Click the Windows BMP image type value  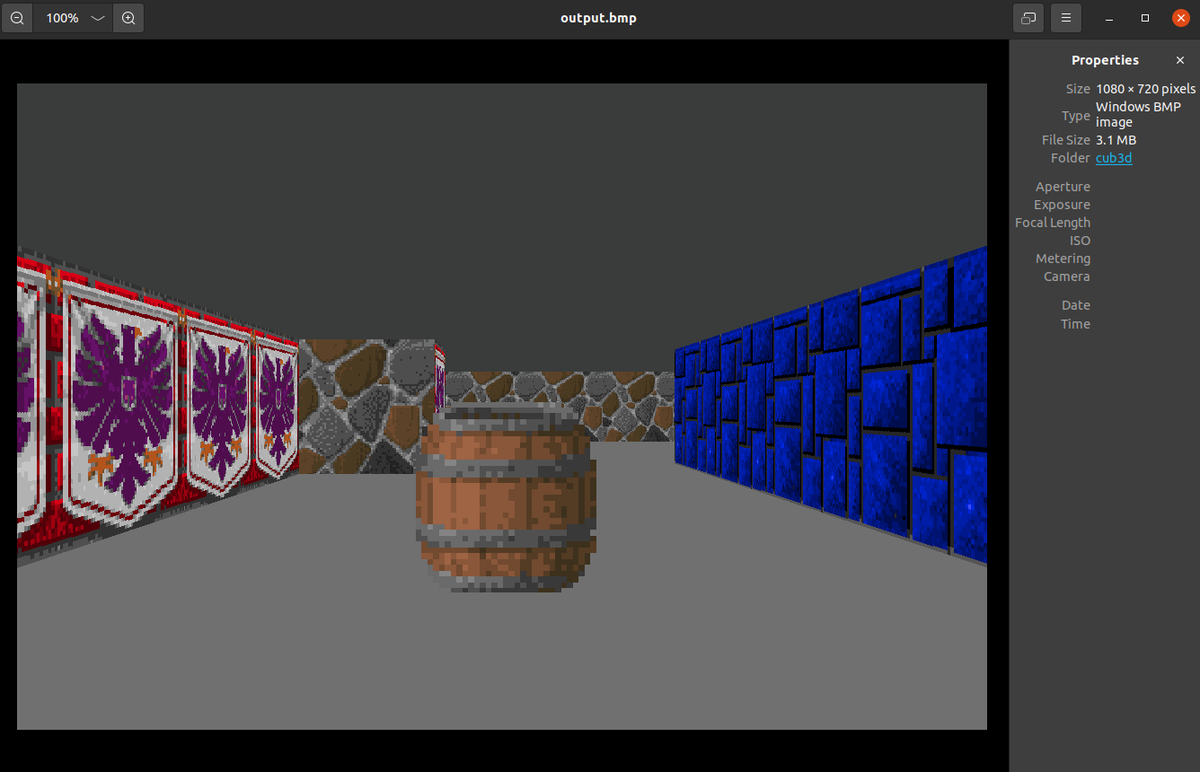1138,114
